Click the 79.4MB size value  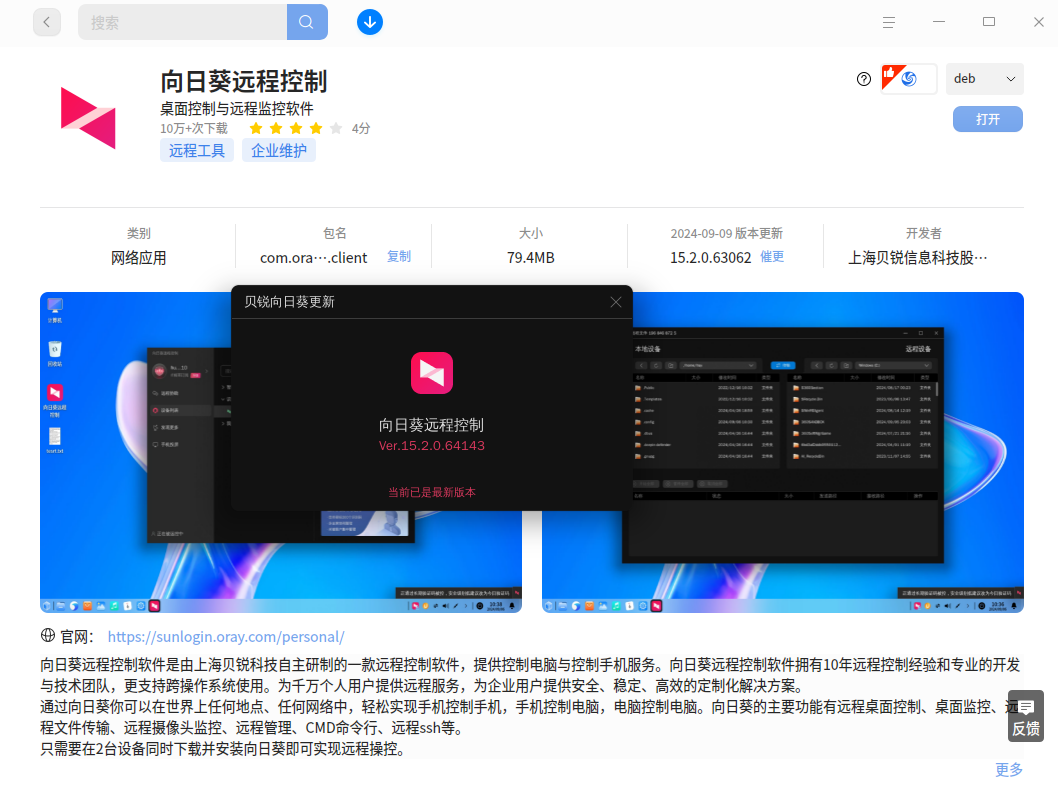pyautogui.click(x=531, y=258)
